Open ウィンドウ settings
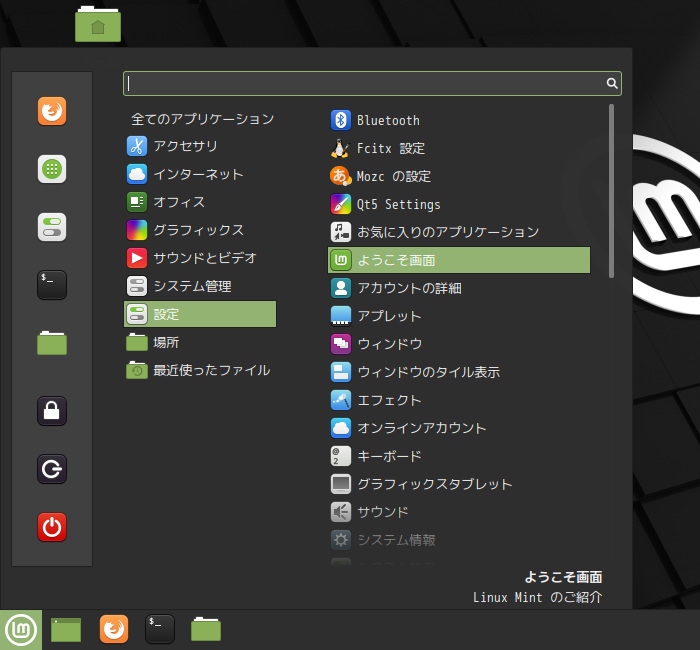The width and height of the screenshot is (700, 650). (459, 344)
